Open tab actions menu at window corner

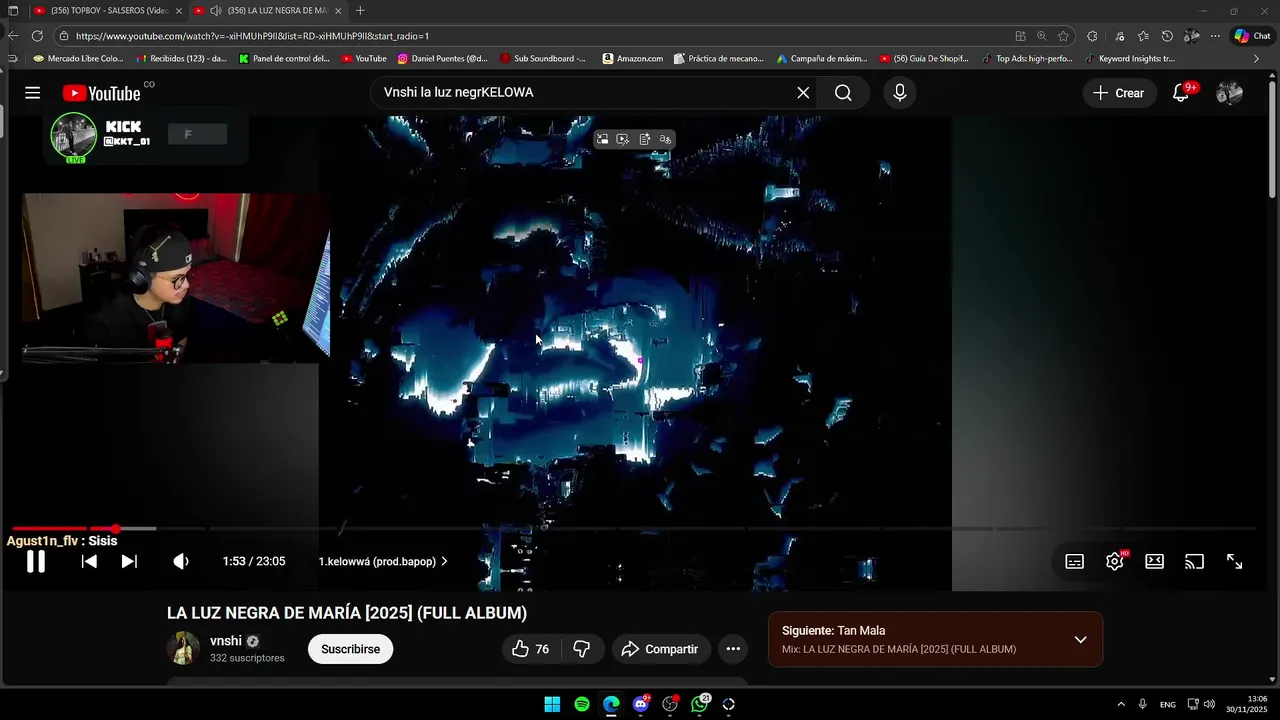tap(13, 11)
